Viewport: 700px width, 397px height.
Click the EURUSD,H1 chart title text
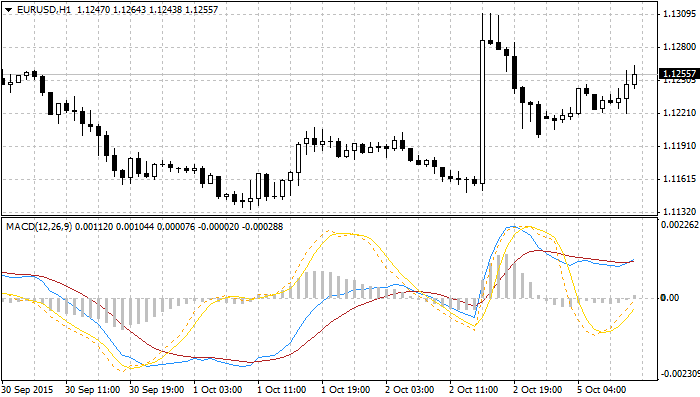point(44,9)
